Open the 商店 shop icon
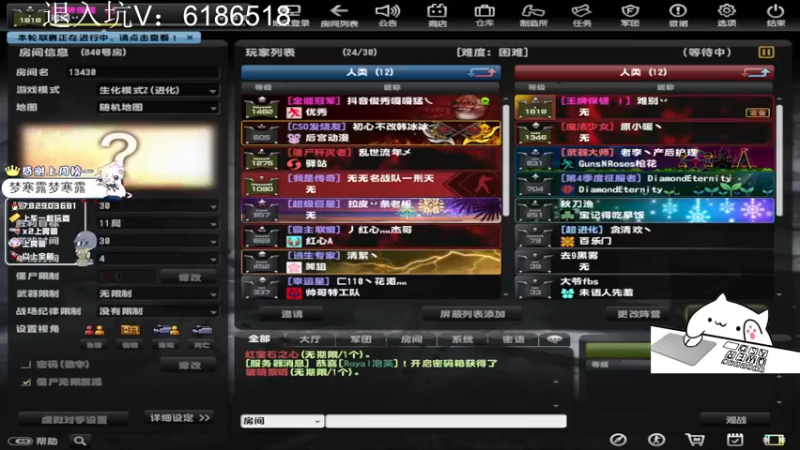Viewport: 800px width, 450px height. click(x=437, y=15)
